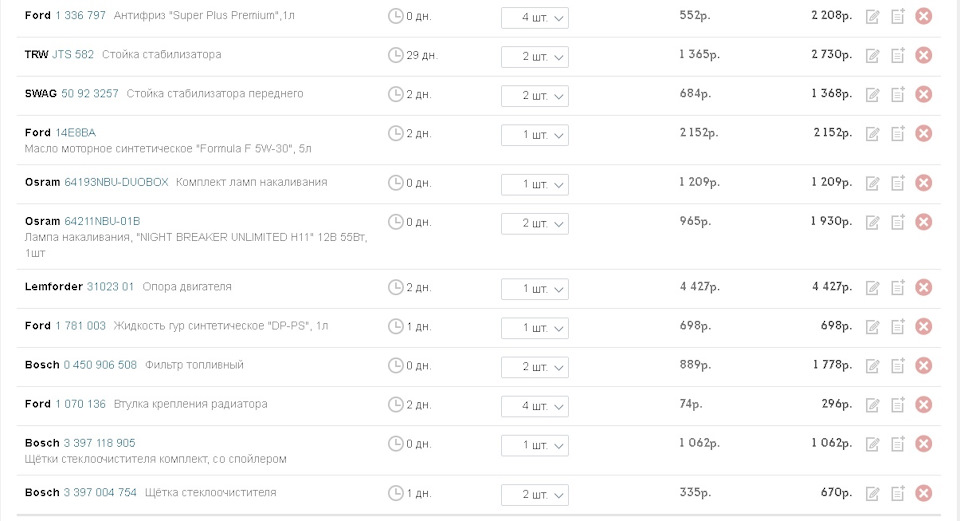
Task: Open quantity dropdown for Bosch 3 397 118 905
Action: [534, 445]
